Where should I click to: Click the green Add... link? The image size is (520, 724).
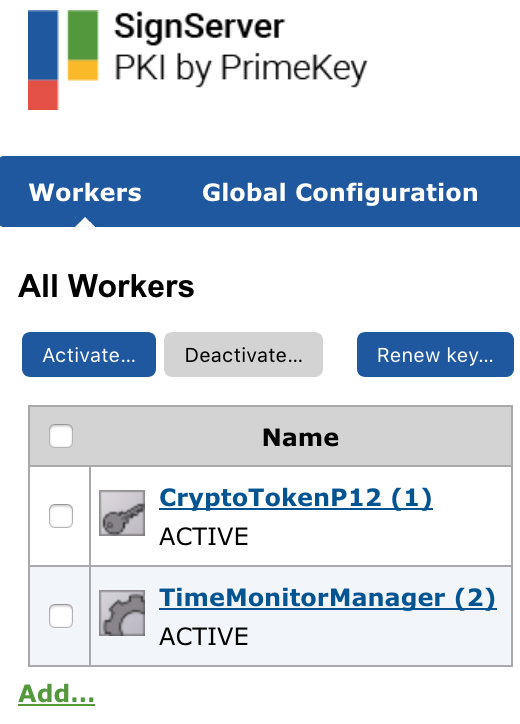(56, 694)
